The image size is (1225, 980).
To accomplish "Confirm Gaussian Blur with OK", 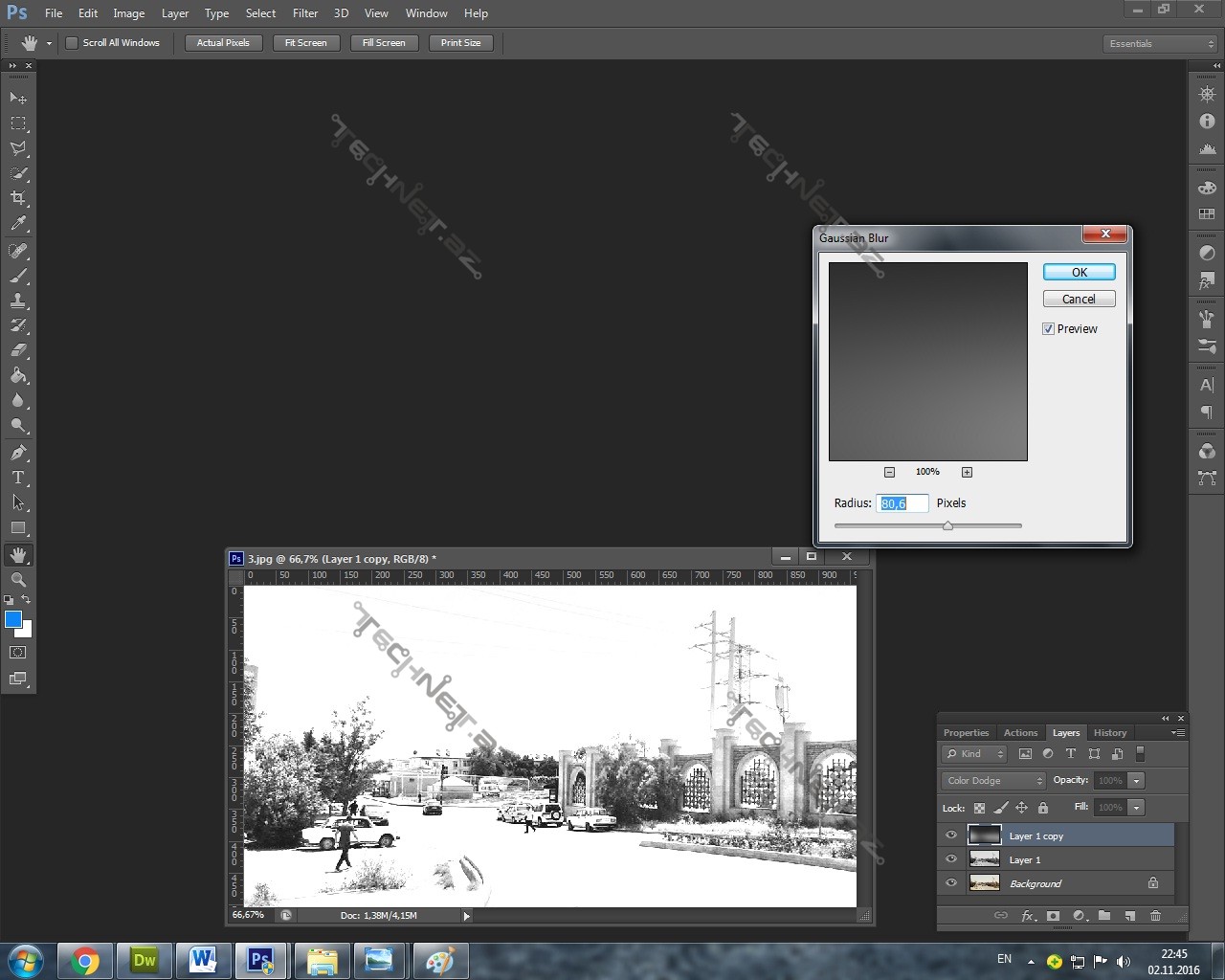I will (x=1079, y=273).
